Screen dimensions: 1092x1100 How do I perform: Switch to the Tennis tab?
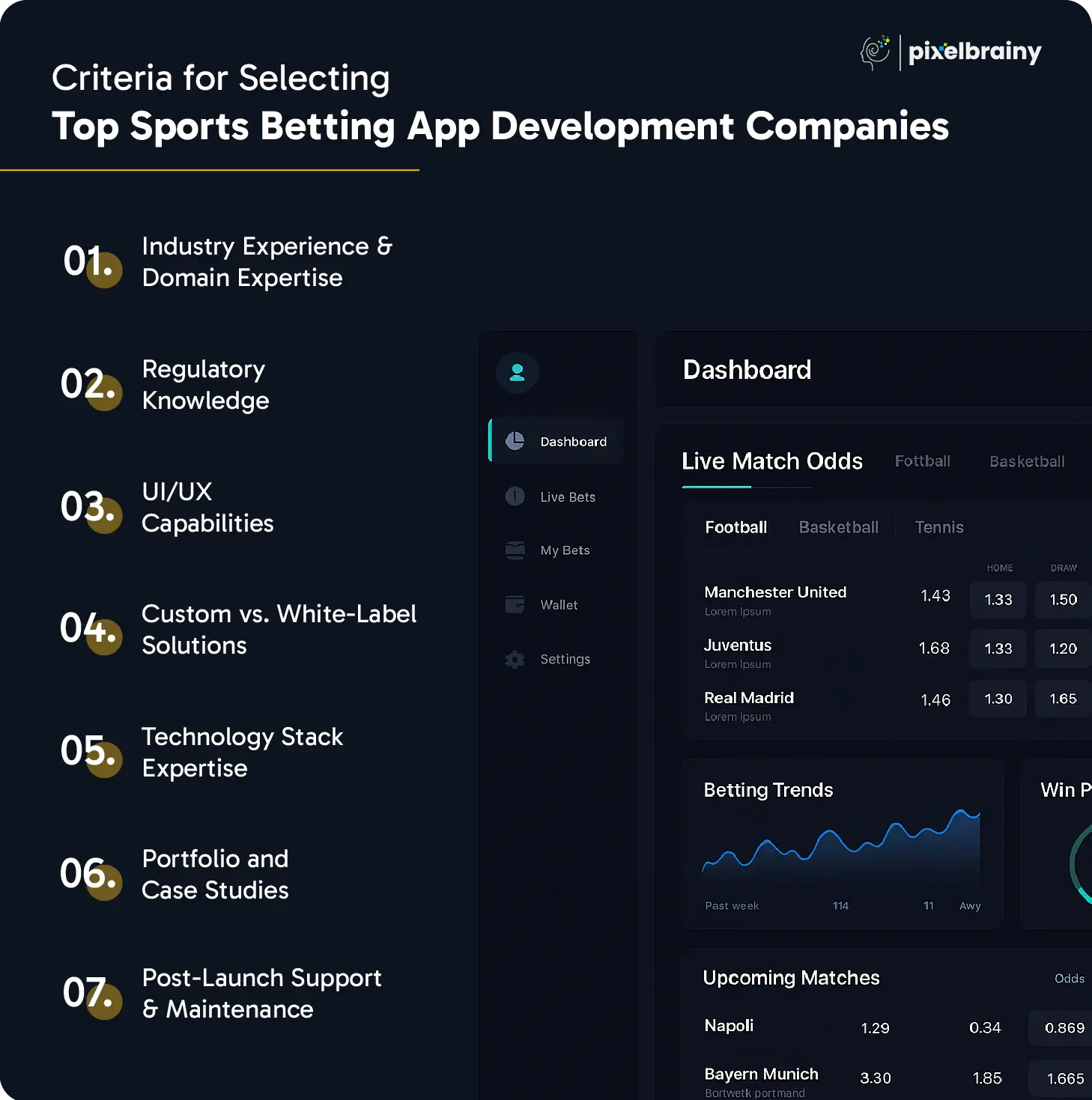click(x=938, y=527)
